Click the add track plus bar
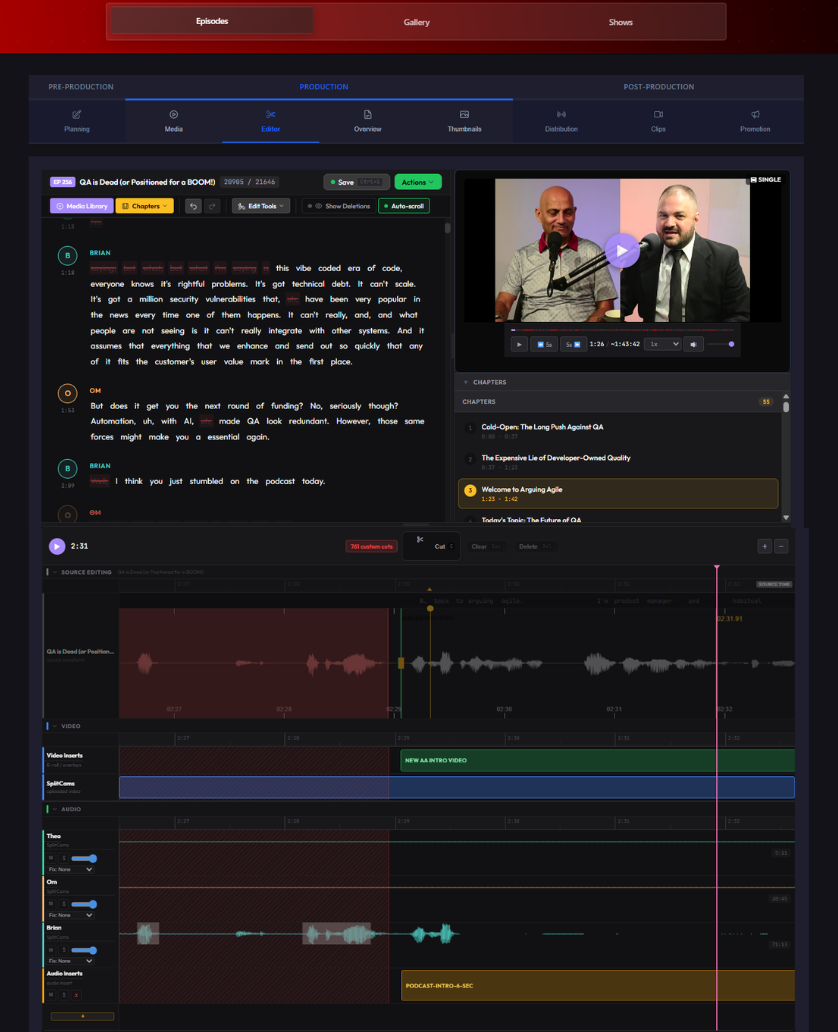The width and height of the screenshot is (838, 1032). click(x=82, y=1016)
